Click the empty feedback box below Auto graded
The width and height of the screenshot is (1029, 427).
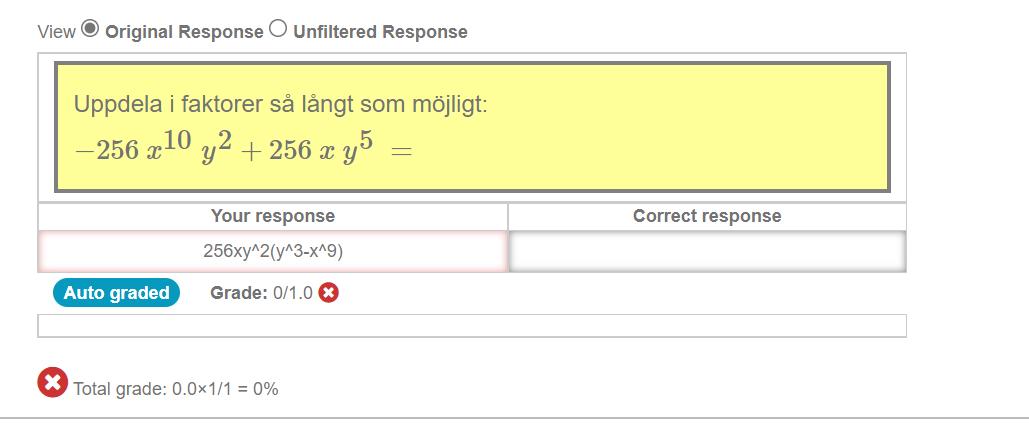click(472, 326)
